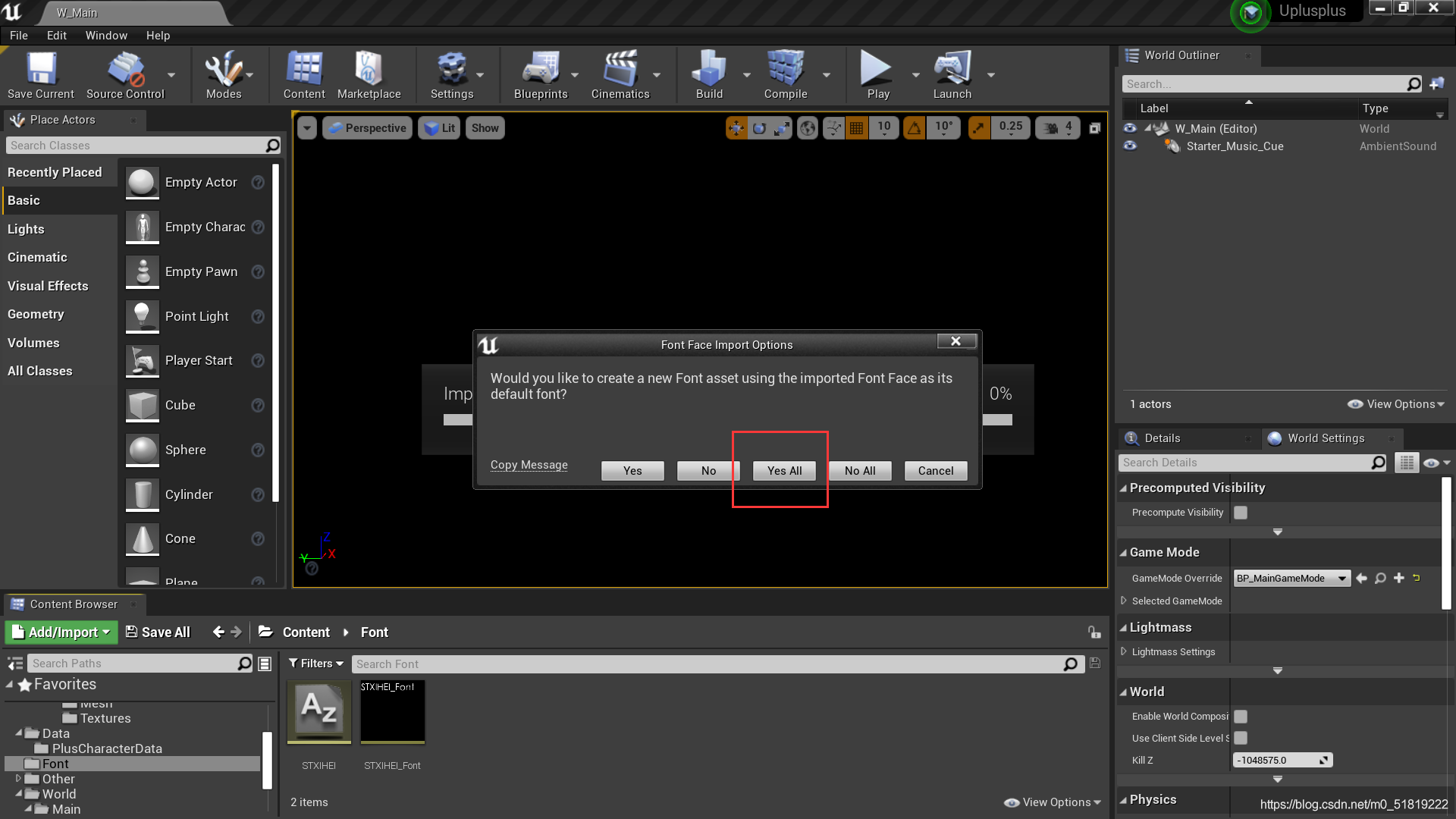
Task: Switch to the World Settings tab
Action: coord(1325,438)
